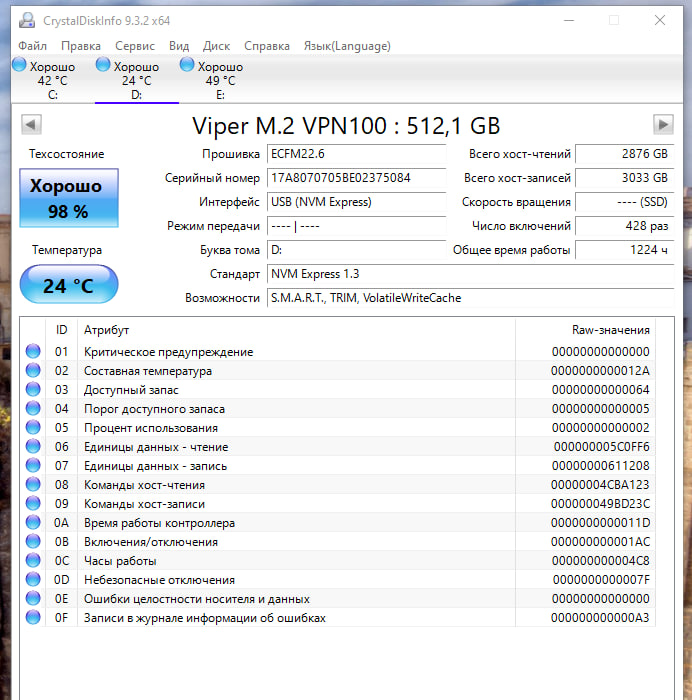Click status dot of attribute 0B Включения/отключения

point(33,542)
